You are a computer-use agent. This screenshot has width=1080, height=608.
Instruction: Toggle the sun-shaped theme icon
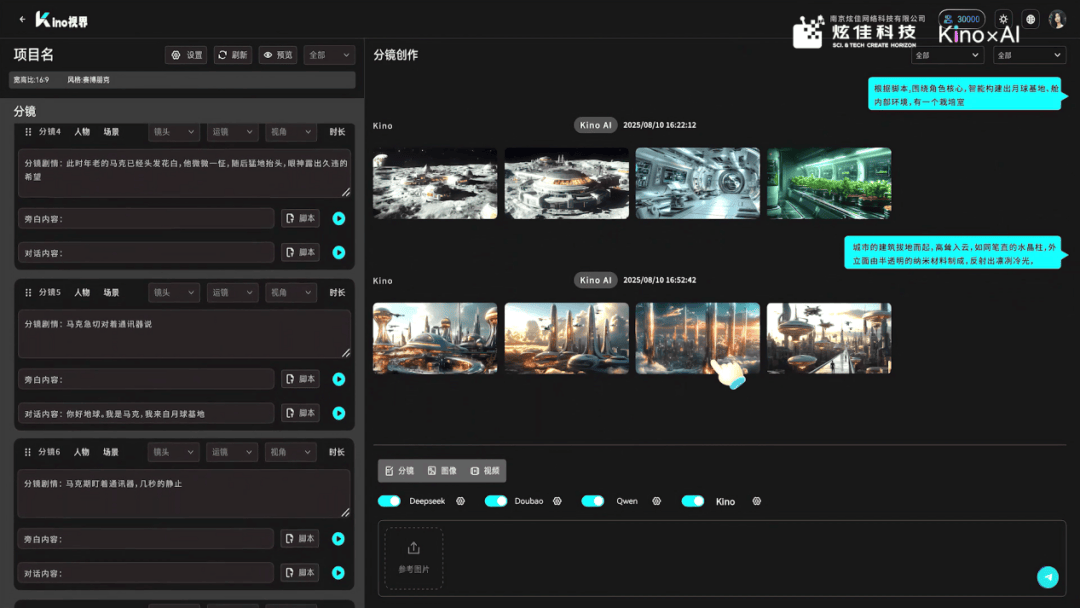(x=1003, y=19)
